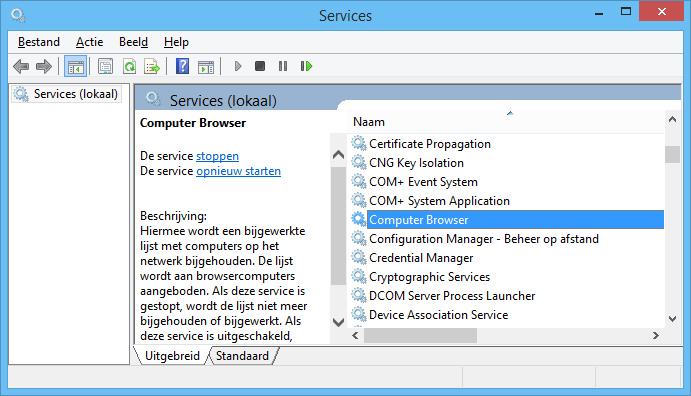691x396 pixels.
Task: Open the Help toolbar icon
Action: tap(182, 67)
